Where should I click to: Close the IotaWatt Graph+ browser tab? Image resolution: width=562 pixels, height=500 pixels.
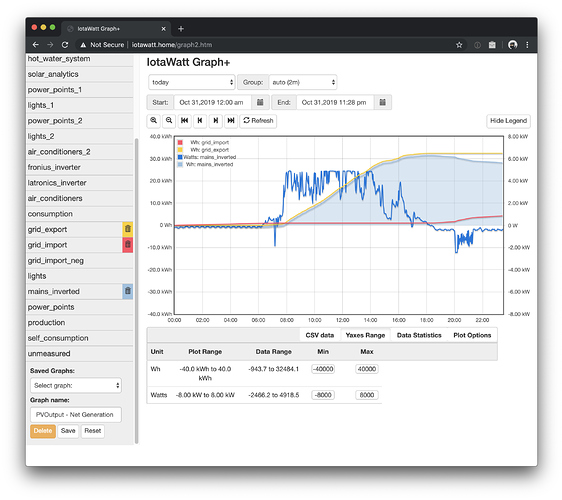point(163,29)
